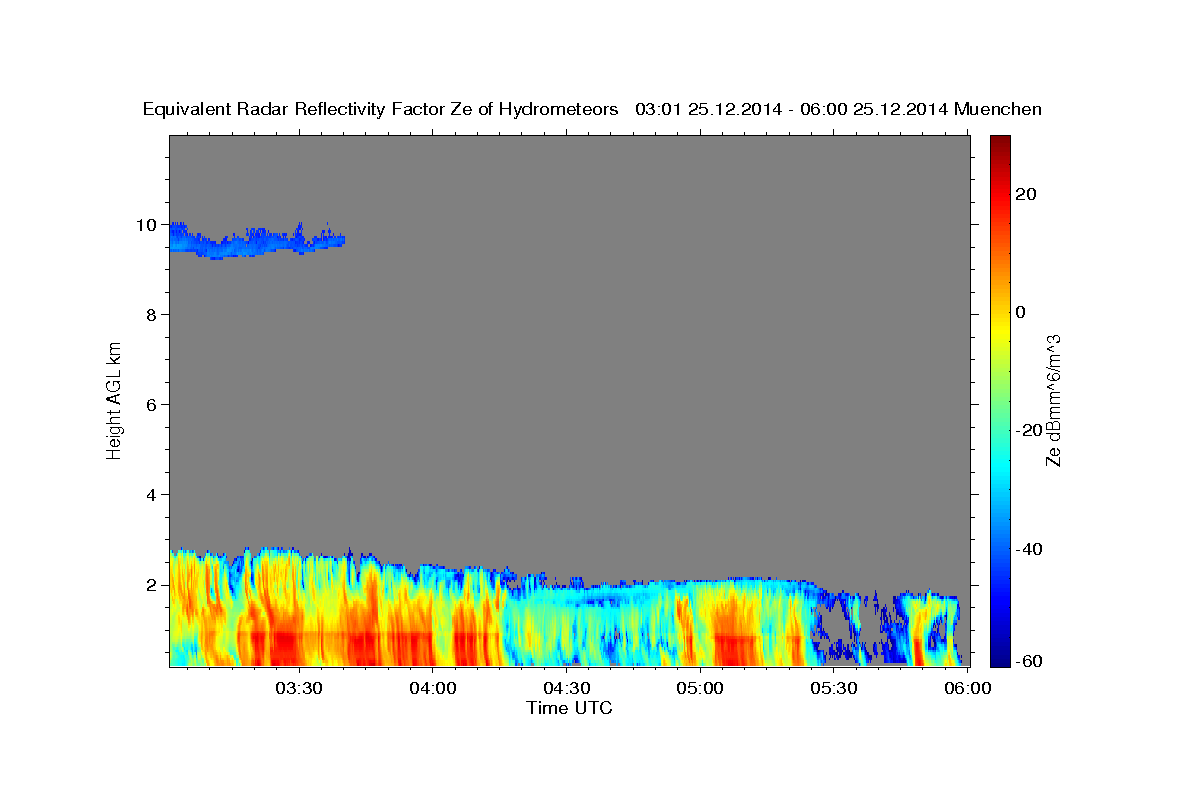Image resolution: width=1200 pixels, height=800 pixels.
Task: Click the '05:00' time tick label
Action: [699, 688]
